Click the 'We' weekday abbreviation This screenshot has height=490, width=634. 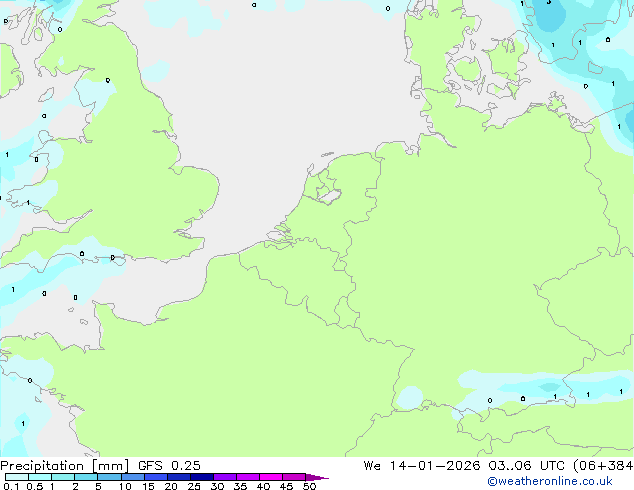pos(372,466)
